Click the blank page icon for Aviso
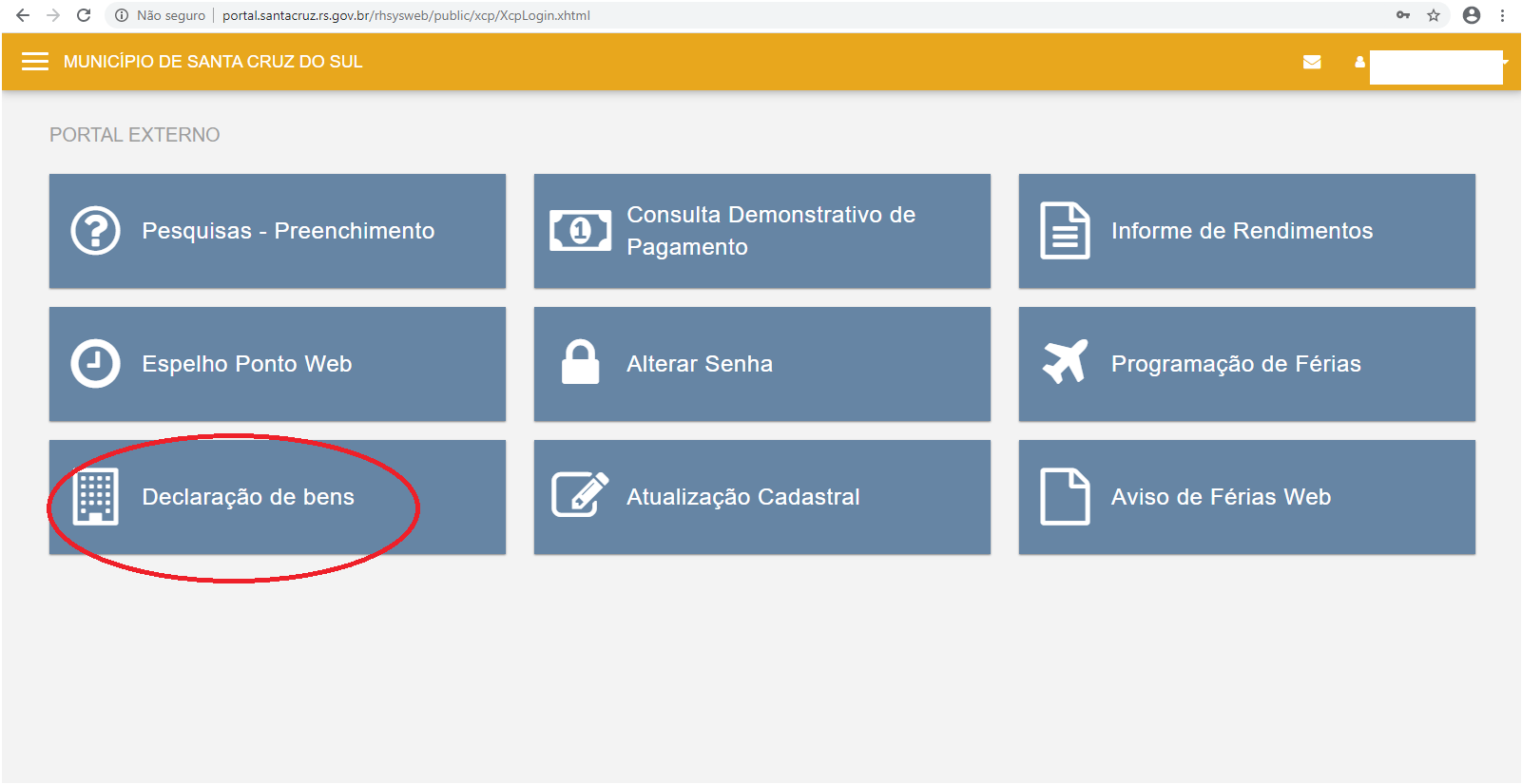 (x=1065, y=496)
